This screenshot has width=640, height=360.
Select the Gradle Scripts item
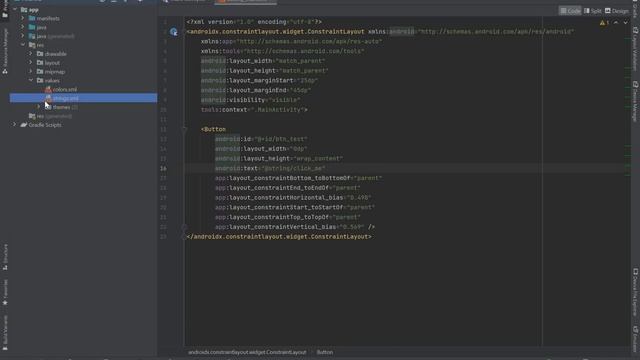click(x=41, y=125)
